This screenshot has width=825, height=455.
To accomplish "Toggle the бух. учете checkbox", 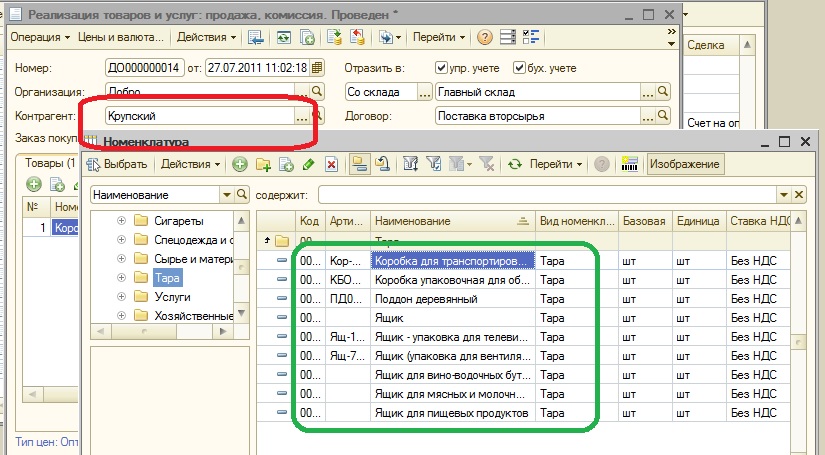I will [519, 68].
